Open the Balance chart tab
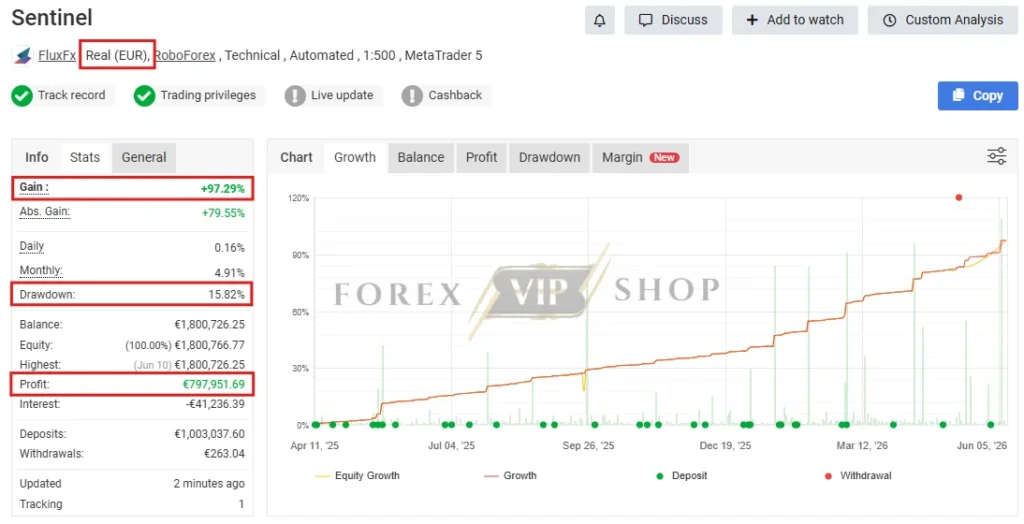1024x524 pixels. click(421, 157)
